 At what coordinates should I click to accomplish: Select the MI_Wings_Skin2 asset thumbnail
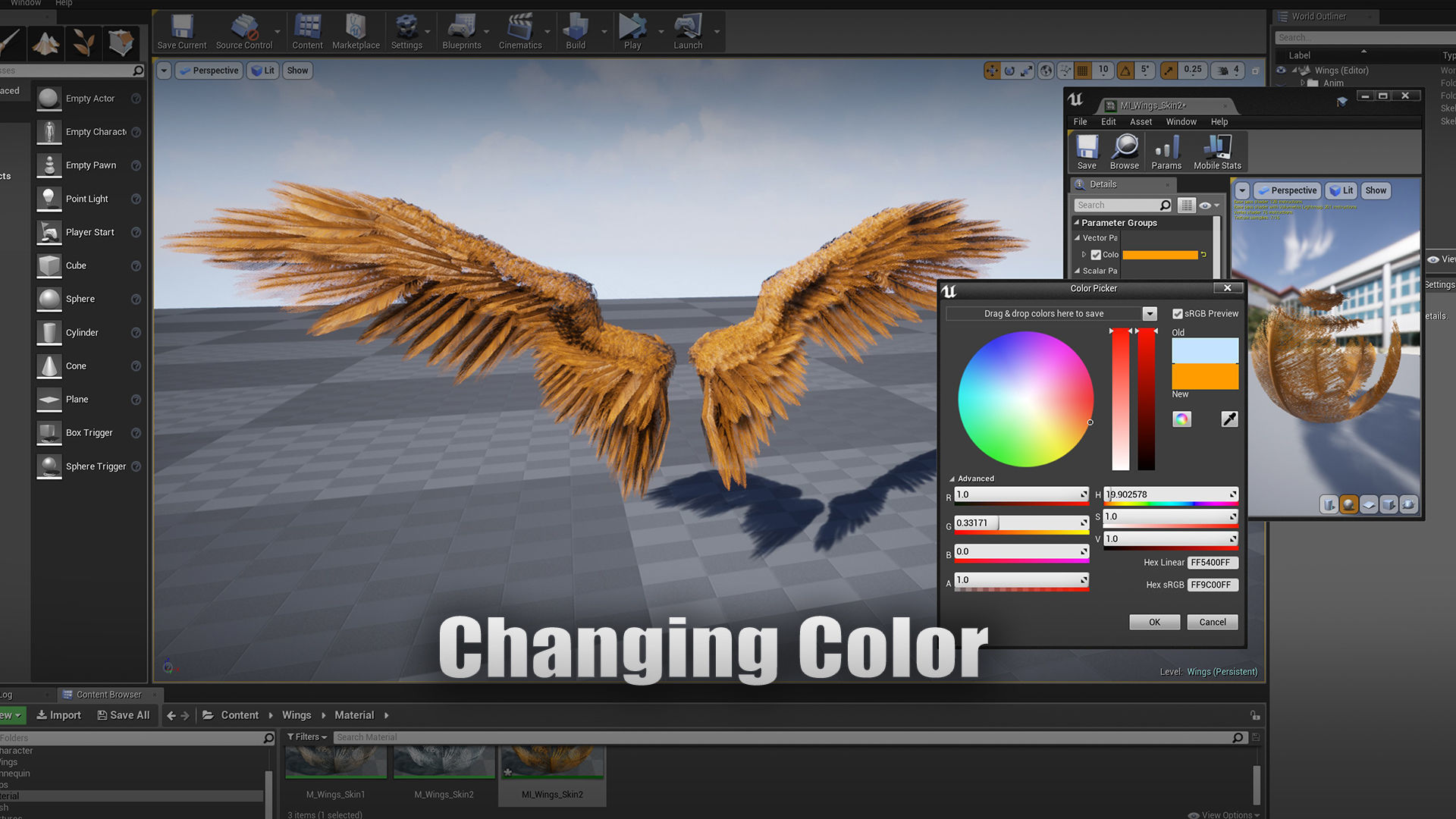coord(552,763)
